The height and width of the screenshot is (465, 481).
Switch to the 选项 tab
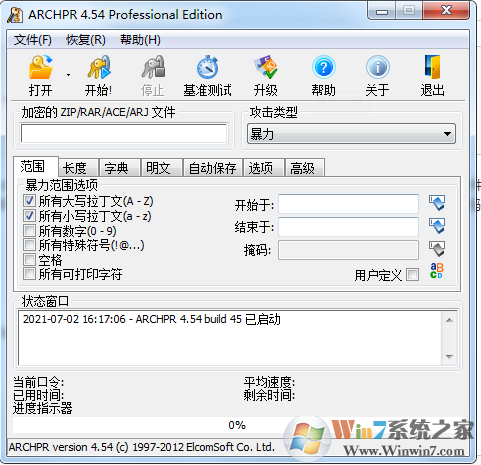pos(264,168)
